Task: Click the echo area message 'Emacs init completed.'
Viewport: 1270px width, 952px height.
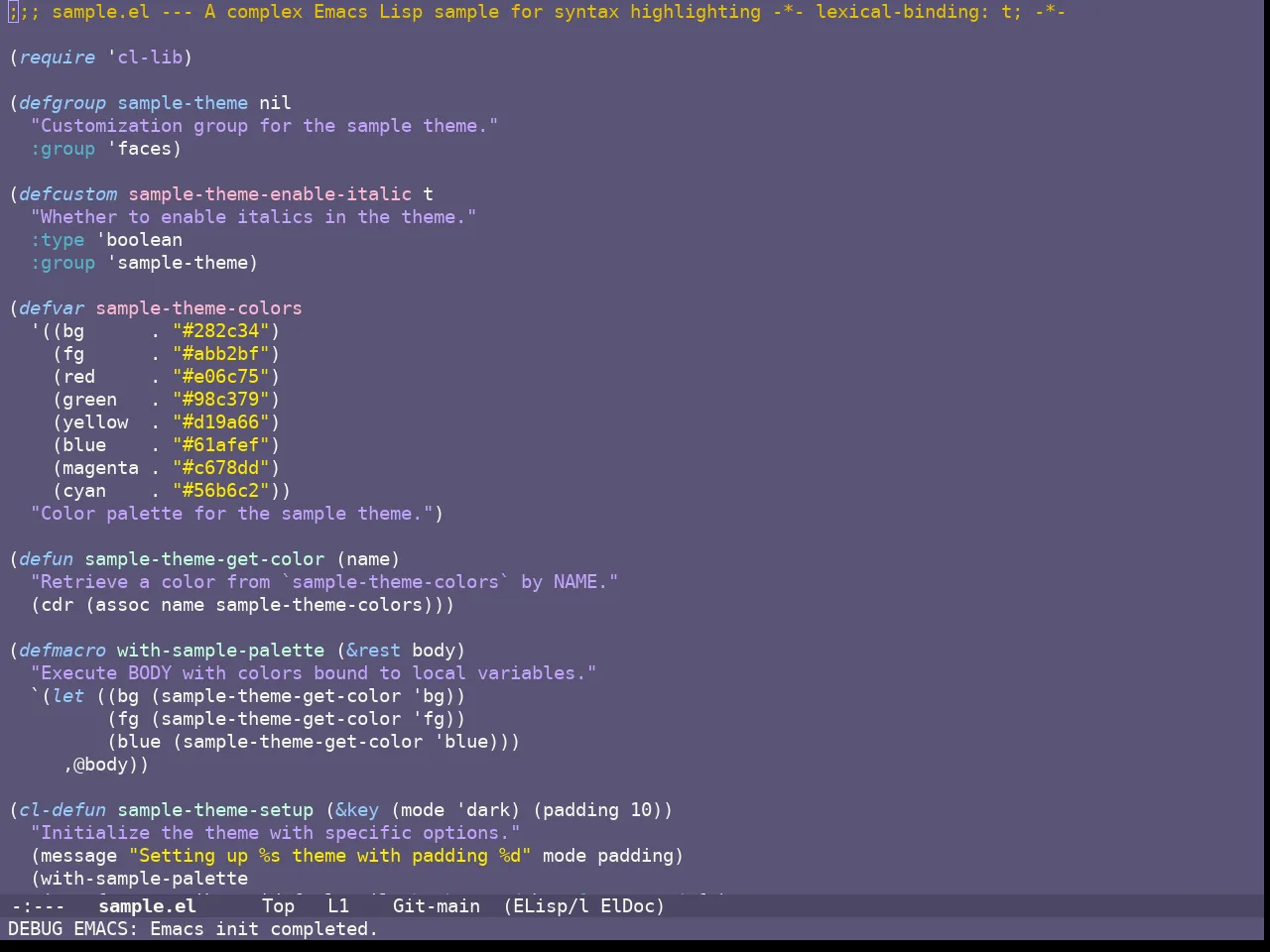Action: tap(264, 929)
